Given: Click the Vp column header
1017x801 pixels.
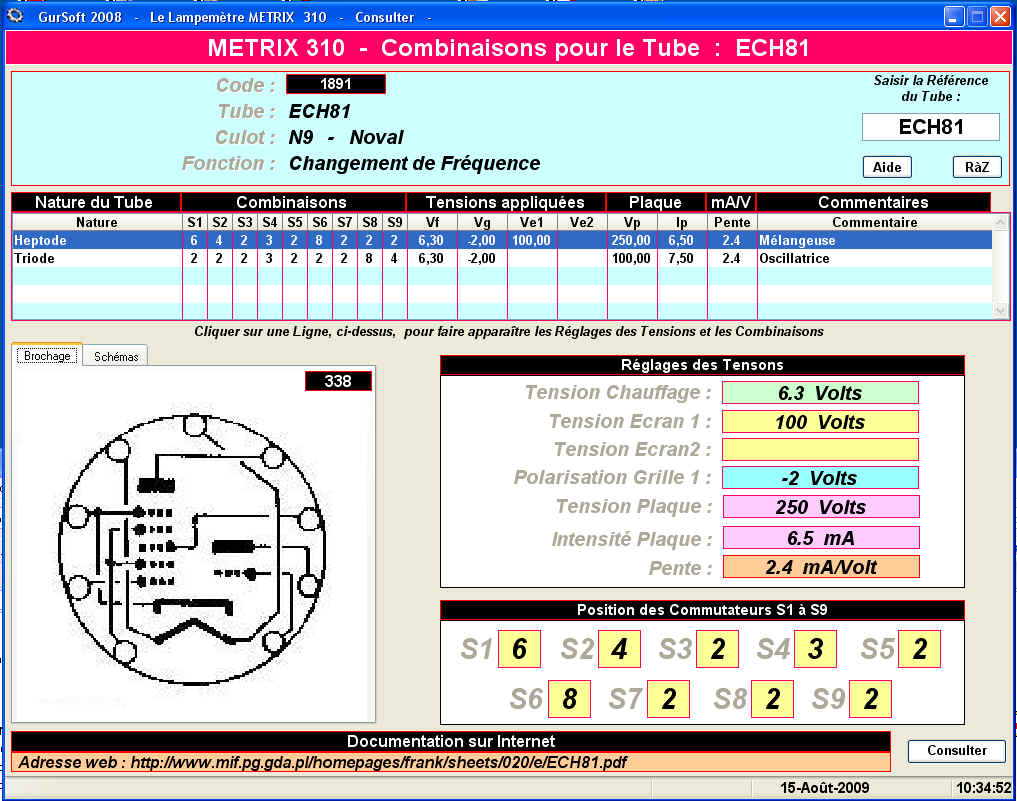Looking at the screenshot, I should click(x=632, y=222).
